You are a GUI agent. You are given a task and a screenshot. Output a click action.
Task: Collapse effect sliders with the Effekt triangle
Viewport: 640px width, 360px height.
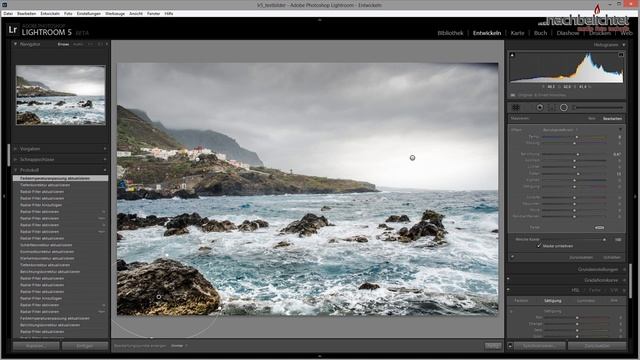pos(620,130)
